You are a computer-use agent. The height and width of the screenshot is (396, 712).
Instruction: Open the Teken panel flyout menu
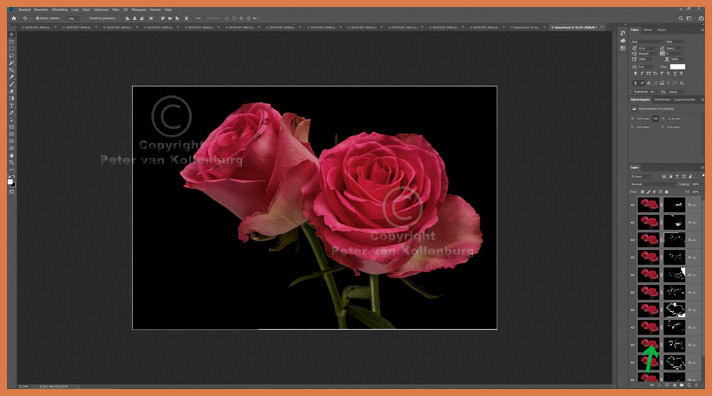702,30
